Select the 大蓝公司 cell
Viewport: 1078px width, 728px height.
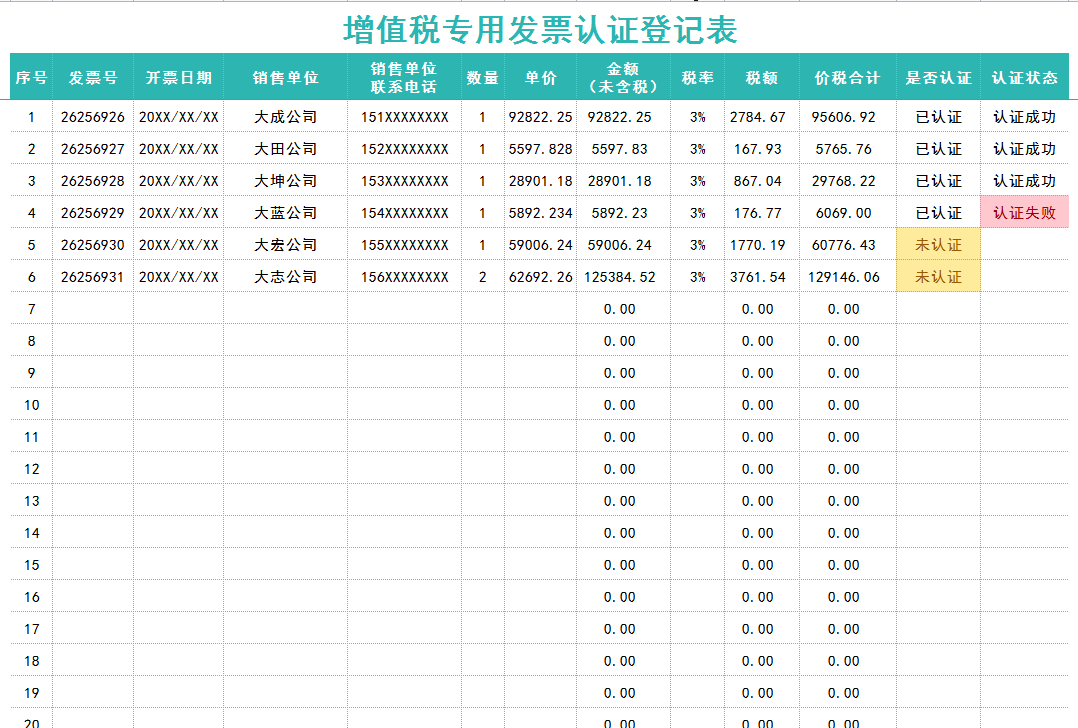point(285,213)
